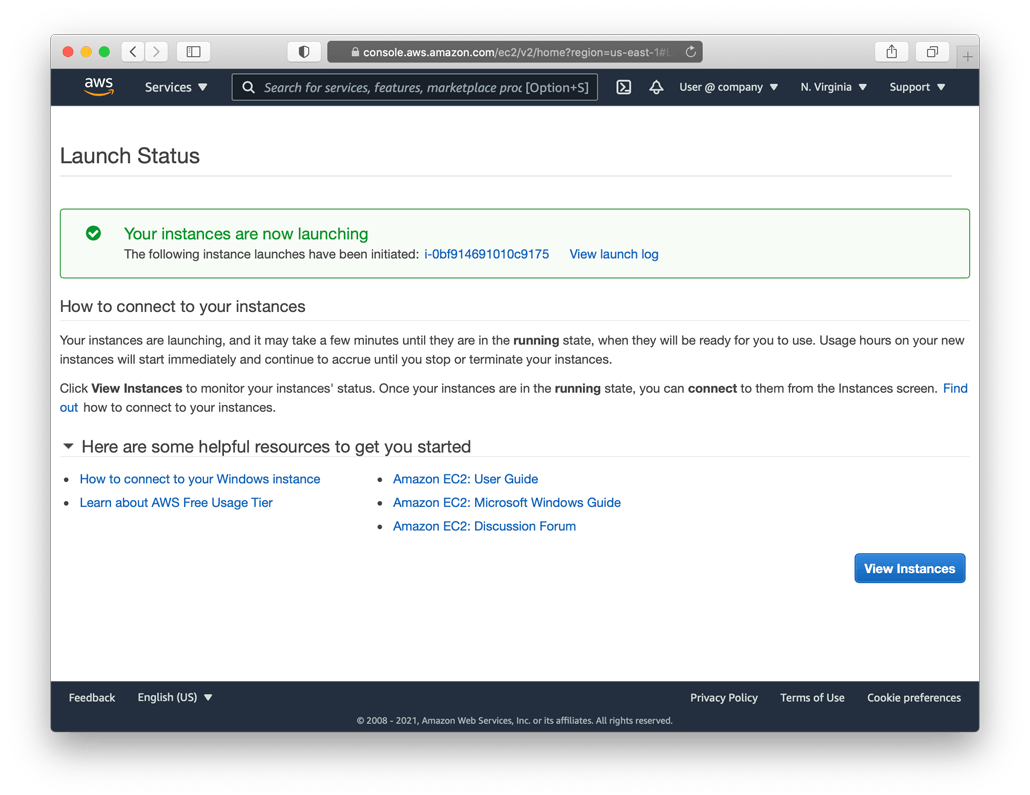Screen dimensions: 1030x795
Task: Open the N. Virginia region selector
Action: pos(834,87)
